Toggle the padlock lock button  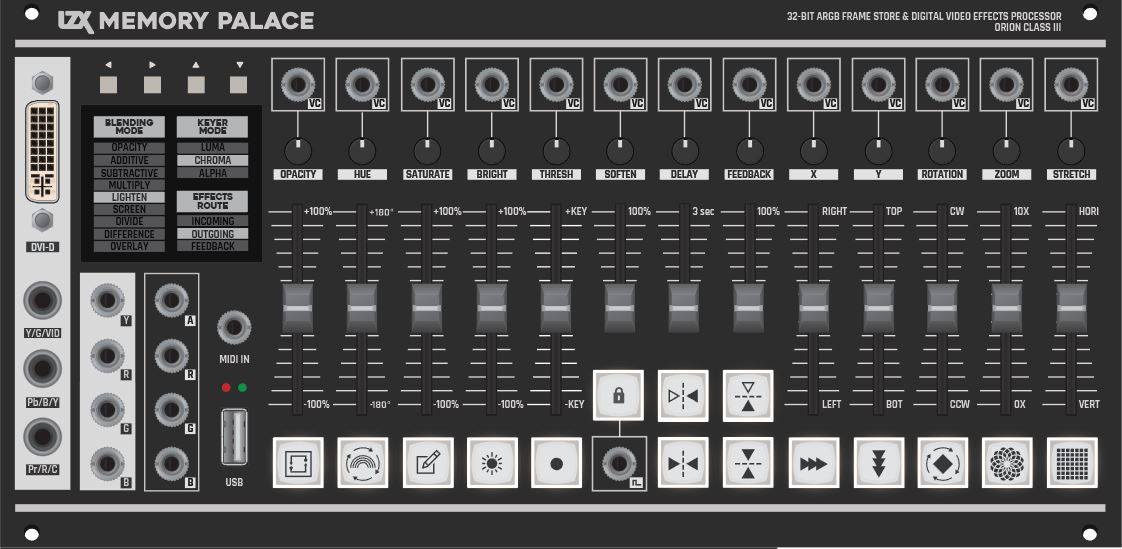[618, 395]
